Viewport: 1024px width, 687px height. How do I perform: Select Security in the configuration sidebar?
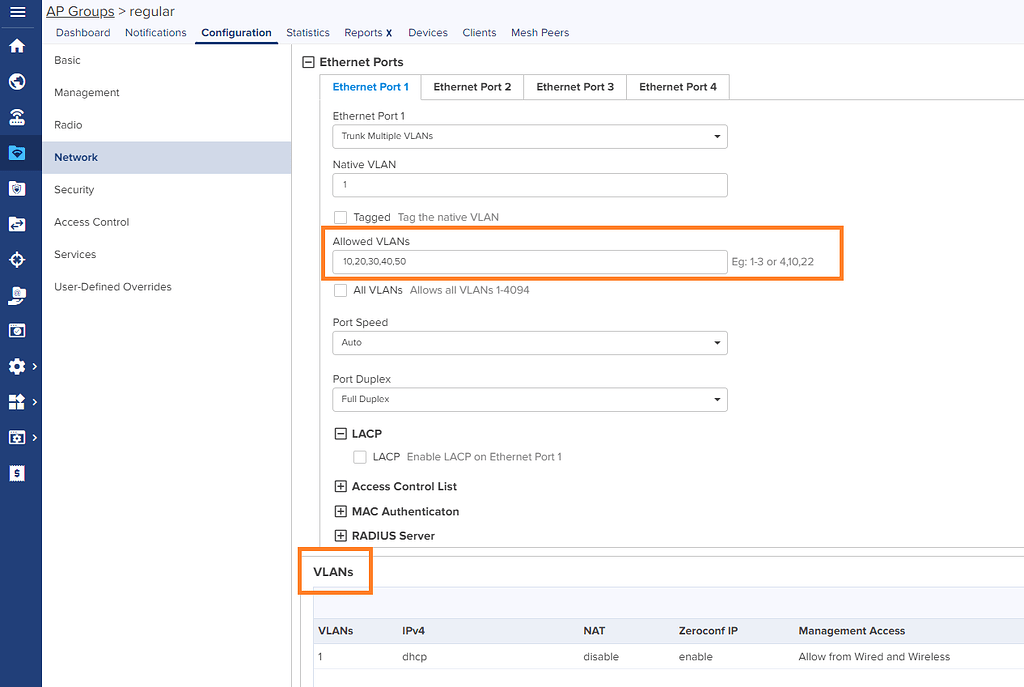coord(74,190)
